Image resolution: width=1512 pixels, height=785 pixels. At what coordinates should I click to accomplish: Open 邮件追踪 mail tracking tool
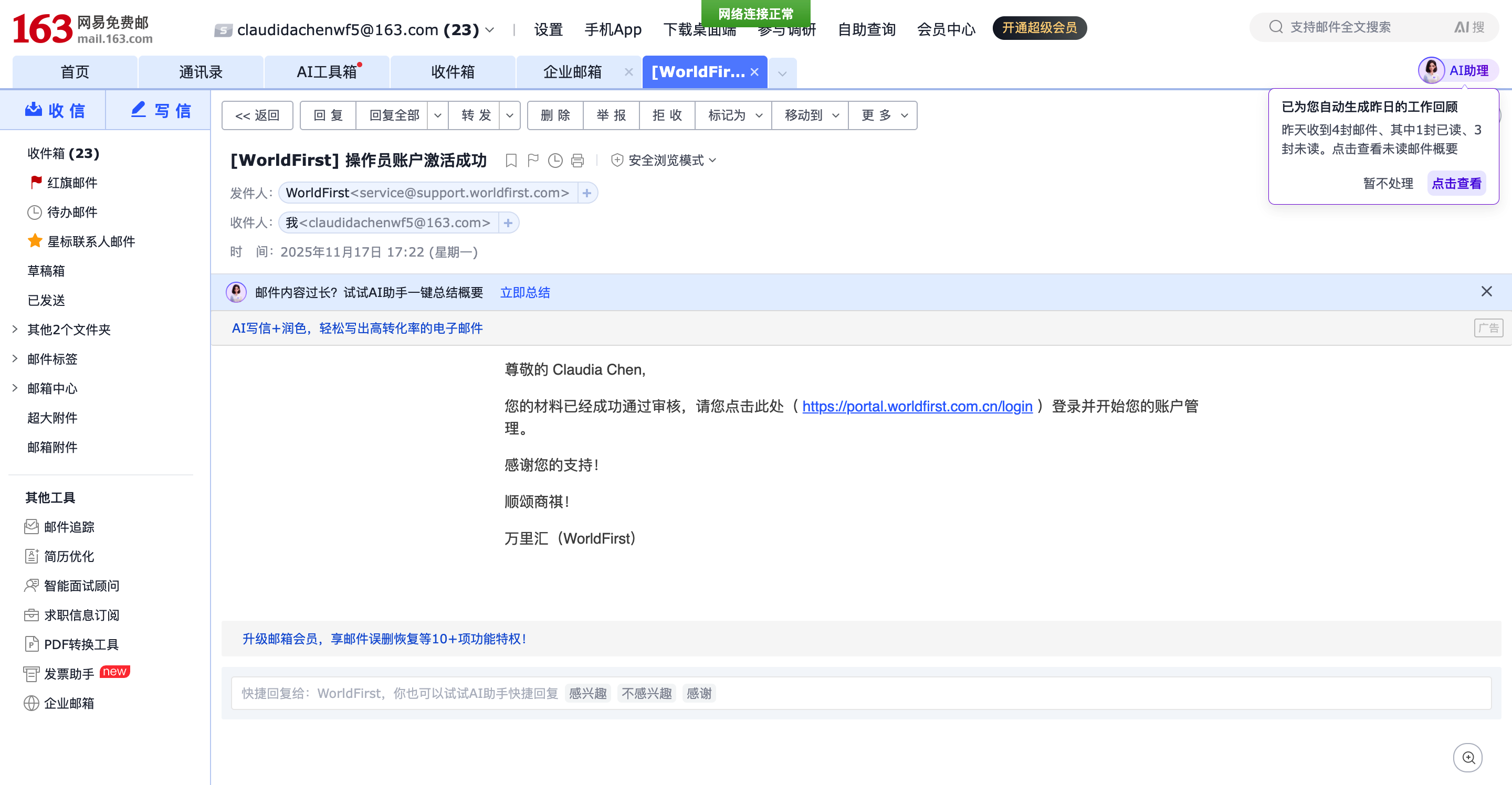pos(59,527)
